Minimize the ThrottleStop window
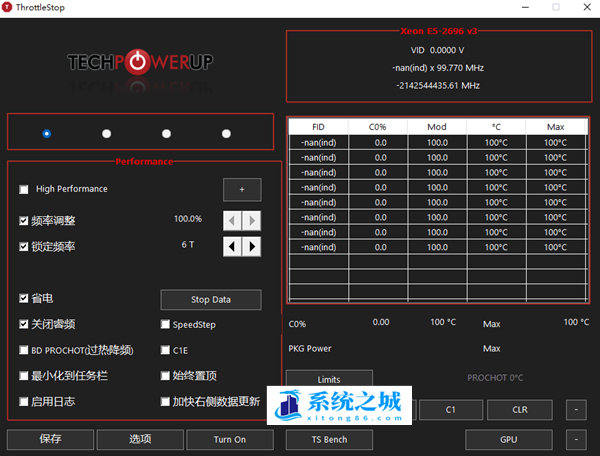The image size is (600, 456). pos(525,7)
